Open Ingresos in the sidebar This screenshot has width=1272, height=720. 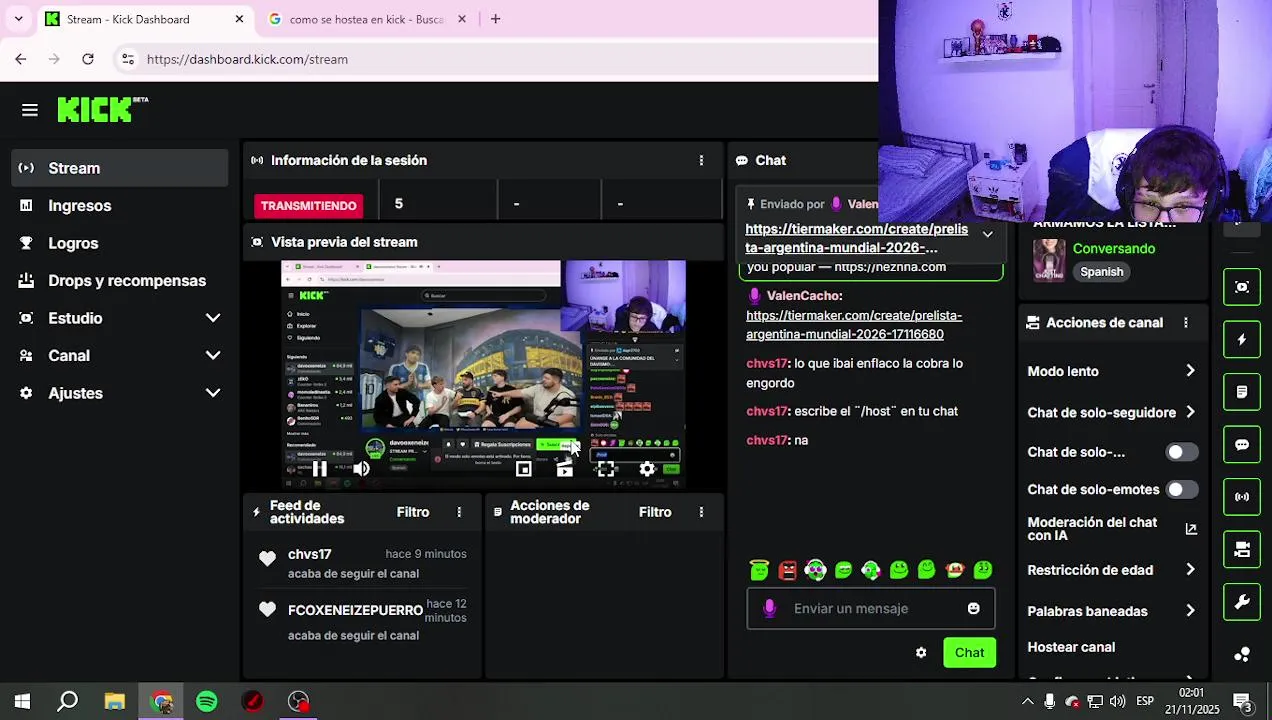pos(120,206)
